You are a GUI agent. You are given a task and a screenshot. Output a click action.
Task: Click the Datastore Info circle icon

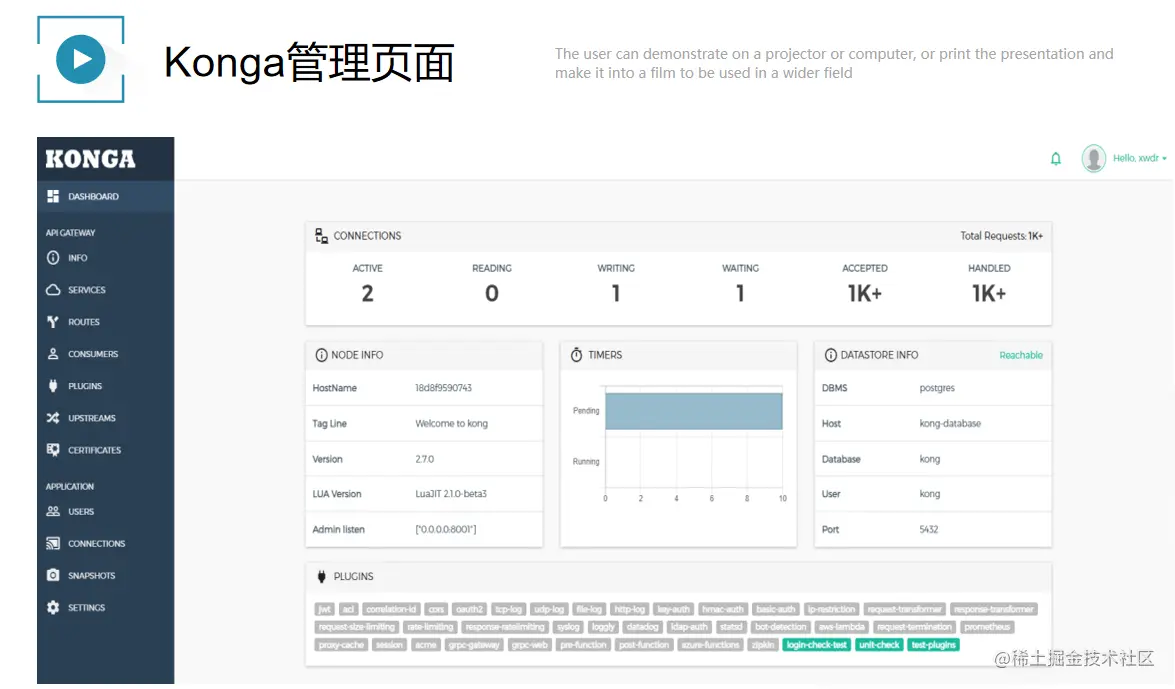pos(830,355)
